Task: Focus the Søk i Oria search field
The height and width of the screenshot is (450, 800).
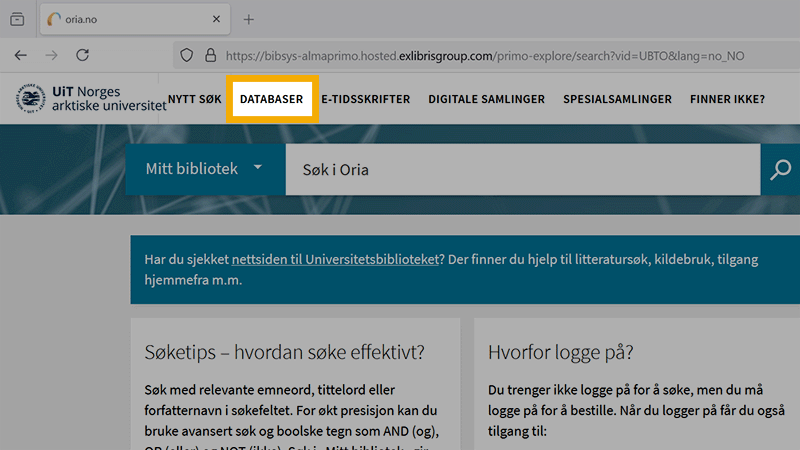Action: (520, 170)
